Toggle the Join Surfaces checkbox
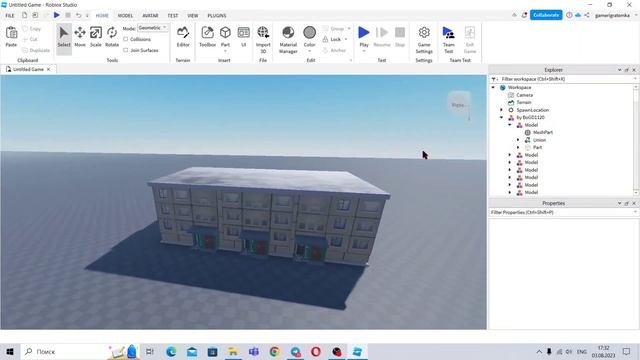The image size is (640, 360). pos(126,50)
